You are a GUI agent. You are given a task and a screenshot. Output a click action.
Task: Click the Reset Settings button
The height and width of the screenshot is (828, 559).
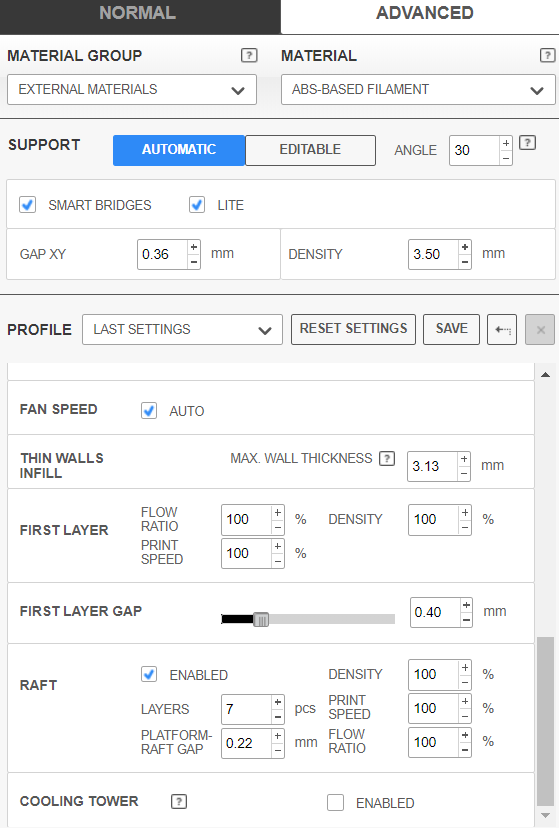click(x=354, y=329)
